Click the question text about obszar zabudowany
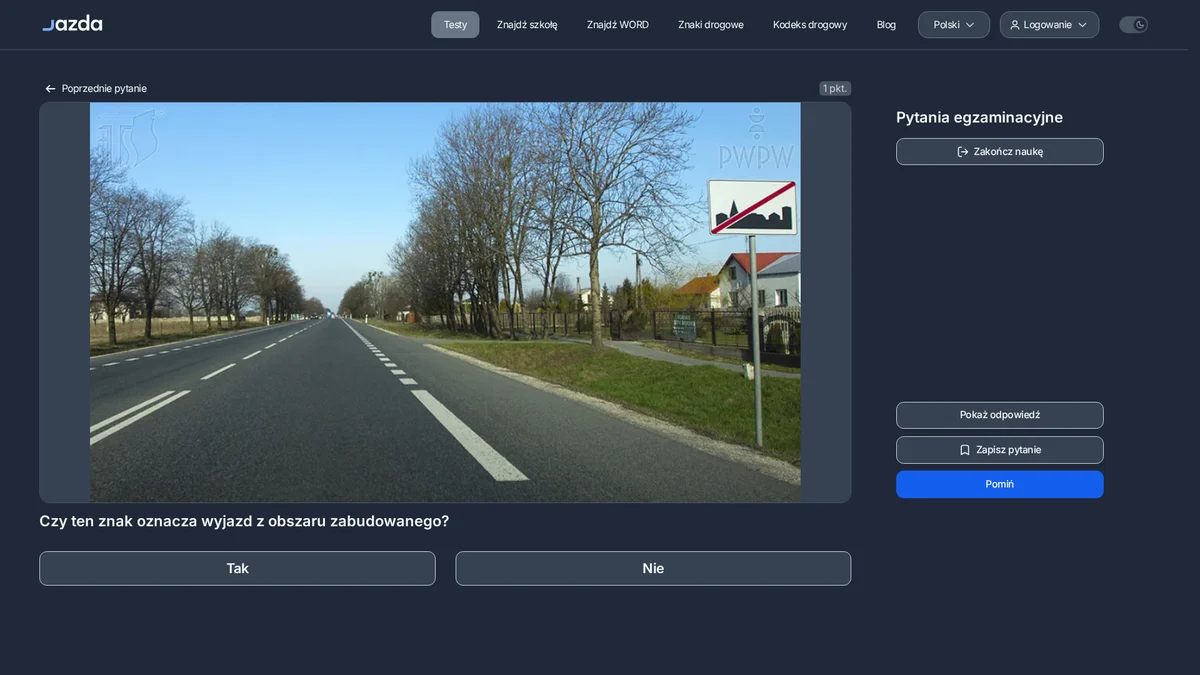 coord(244,521)
